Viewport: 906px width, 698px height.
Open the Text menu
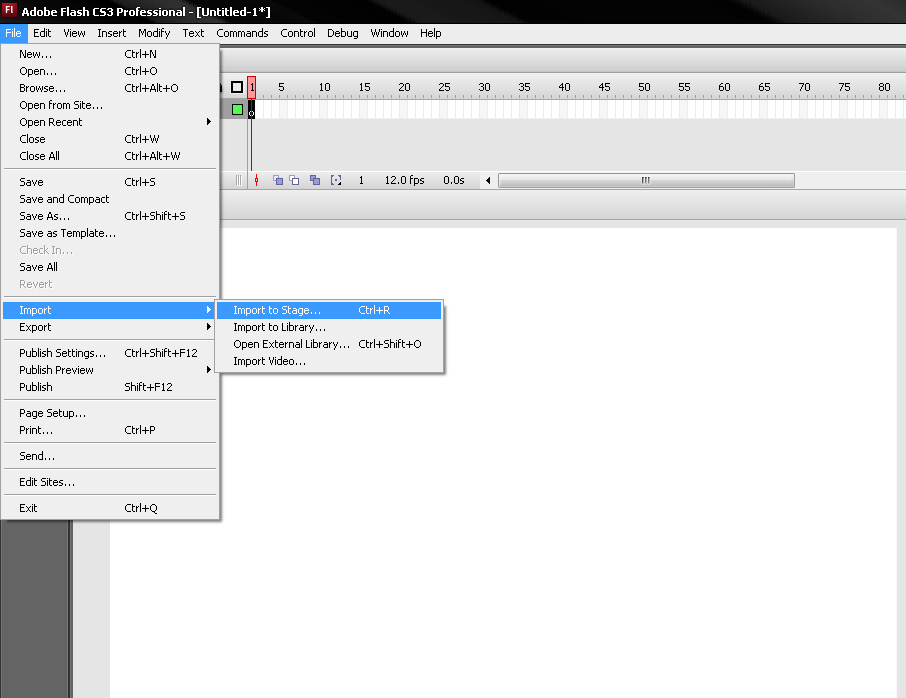point(194,33)
